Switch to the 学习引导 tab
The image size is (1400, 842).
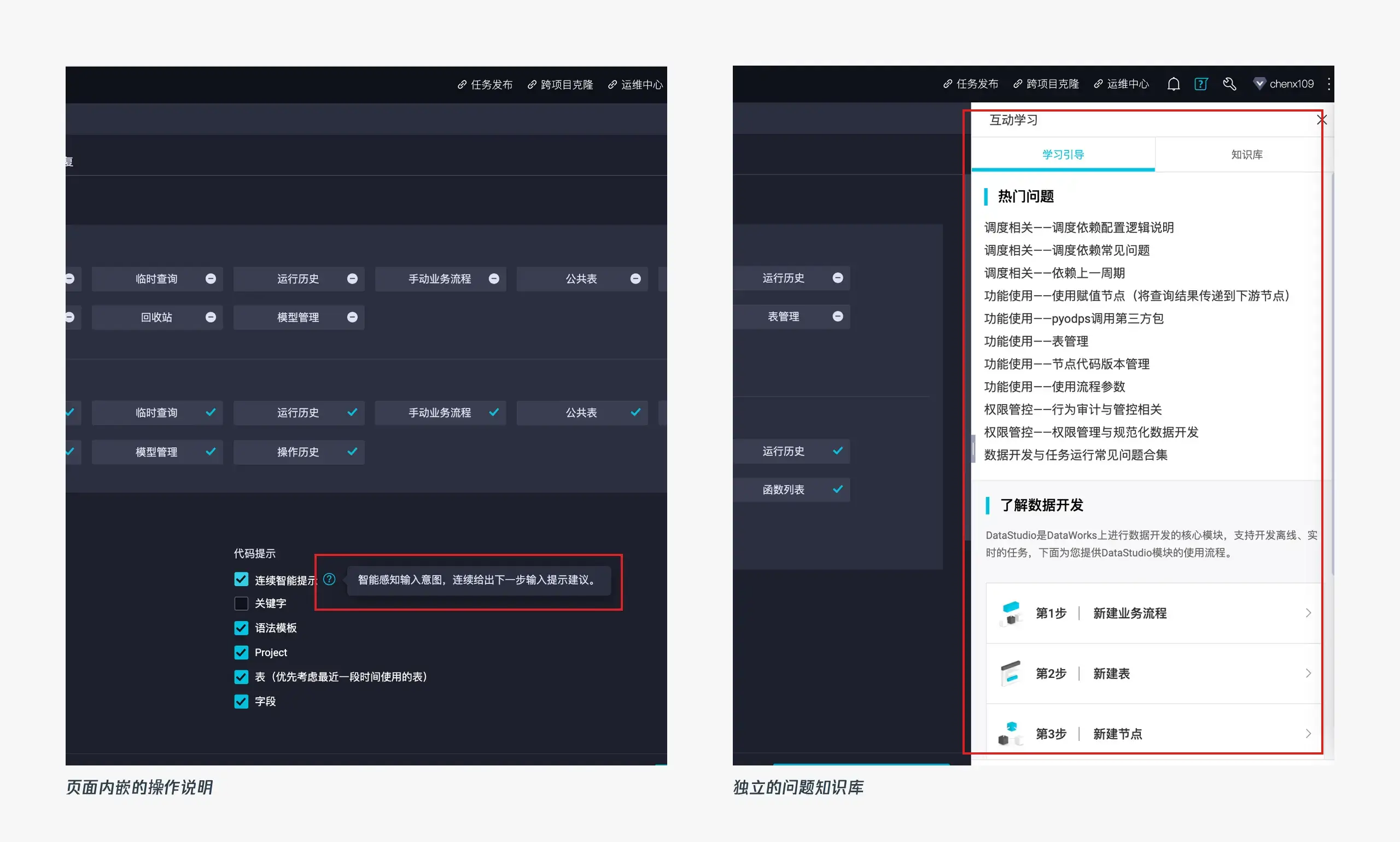coord(1063,154)
